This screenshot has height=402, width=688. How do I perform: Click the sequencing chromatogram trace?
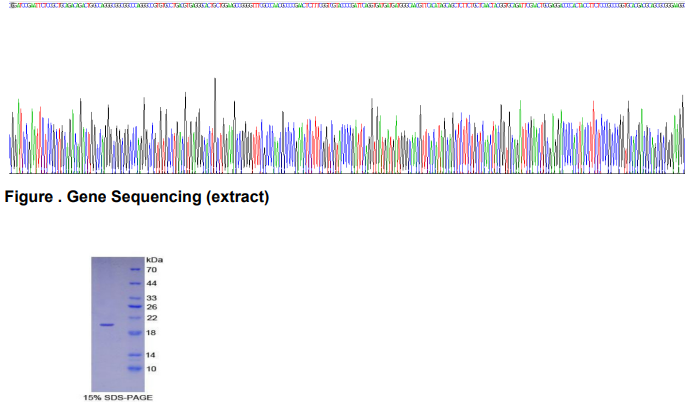[347, 126]
